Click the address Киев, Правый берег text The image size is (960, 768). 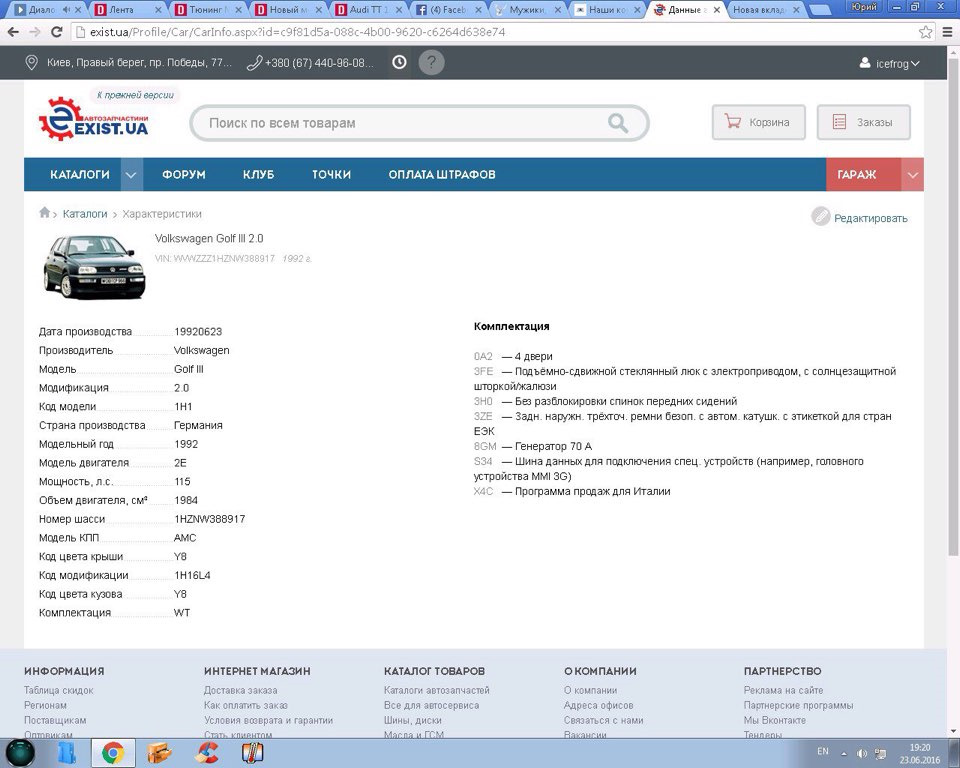click(140, 62)
